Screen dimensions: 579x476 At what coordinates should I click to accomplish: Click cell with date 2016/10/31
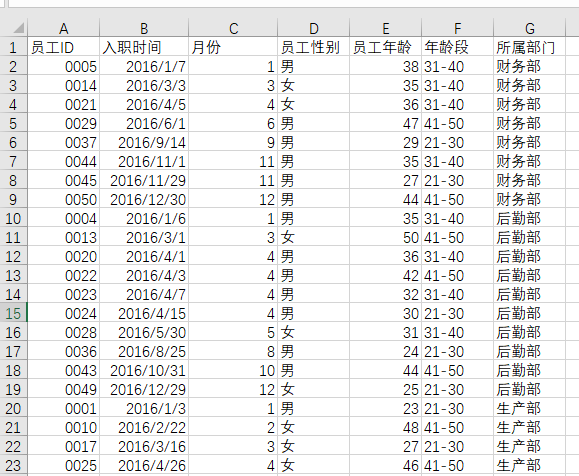144,370
